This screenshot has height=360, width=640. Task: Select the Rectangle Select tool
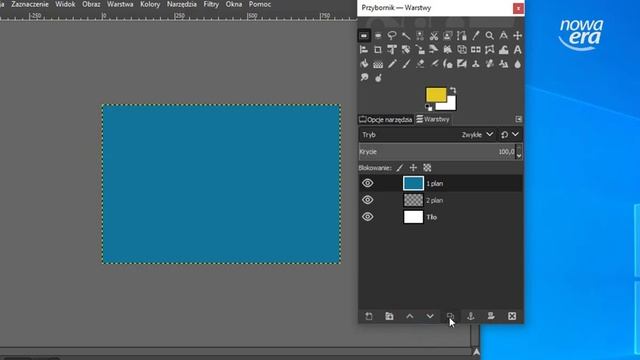(364, 36)
